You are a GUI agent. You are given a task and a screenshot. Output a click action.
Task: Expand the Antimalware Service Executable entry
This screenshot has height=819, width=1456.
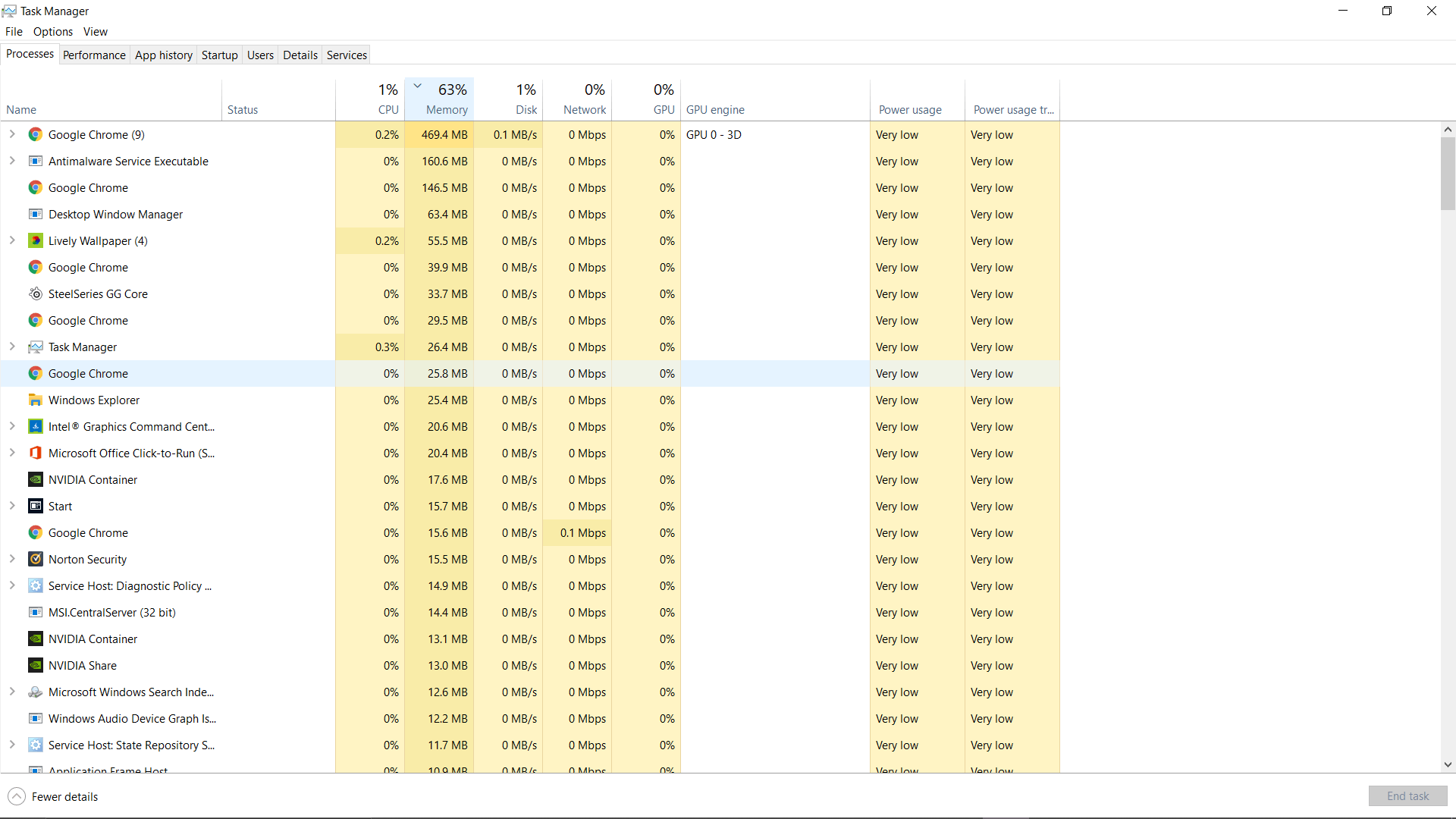click(x=12, y=161)
